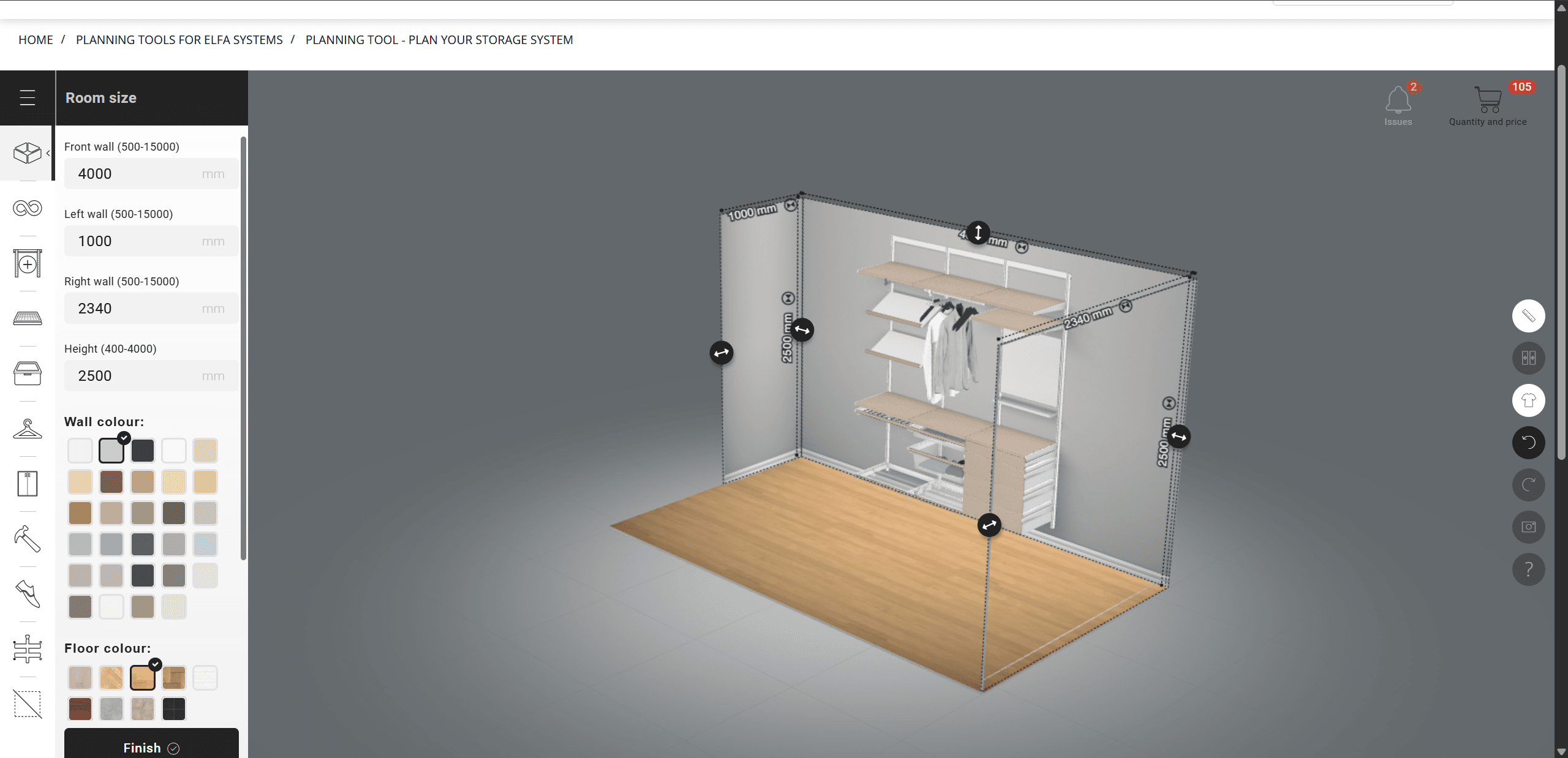
Task: Take a snapshot with the camera icon
Action: [x=1528, y=527]
